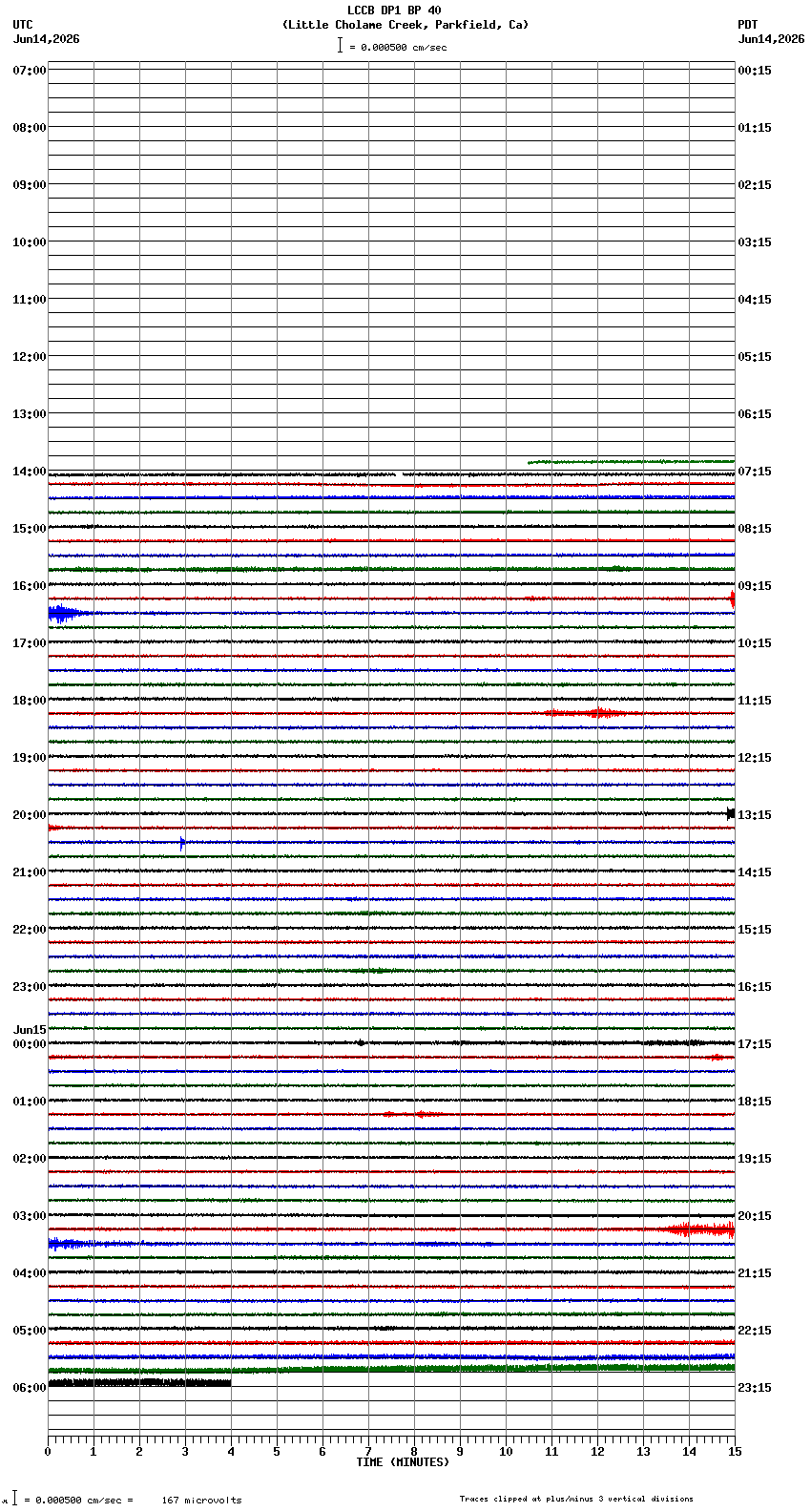Click the TIME (MINUTES) axis label

pyautogui.click(x=403, y=1462)
